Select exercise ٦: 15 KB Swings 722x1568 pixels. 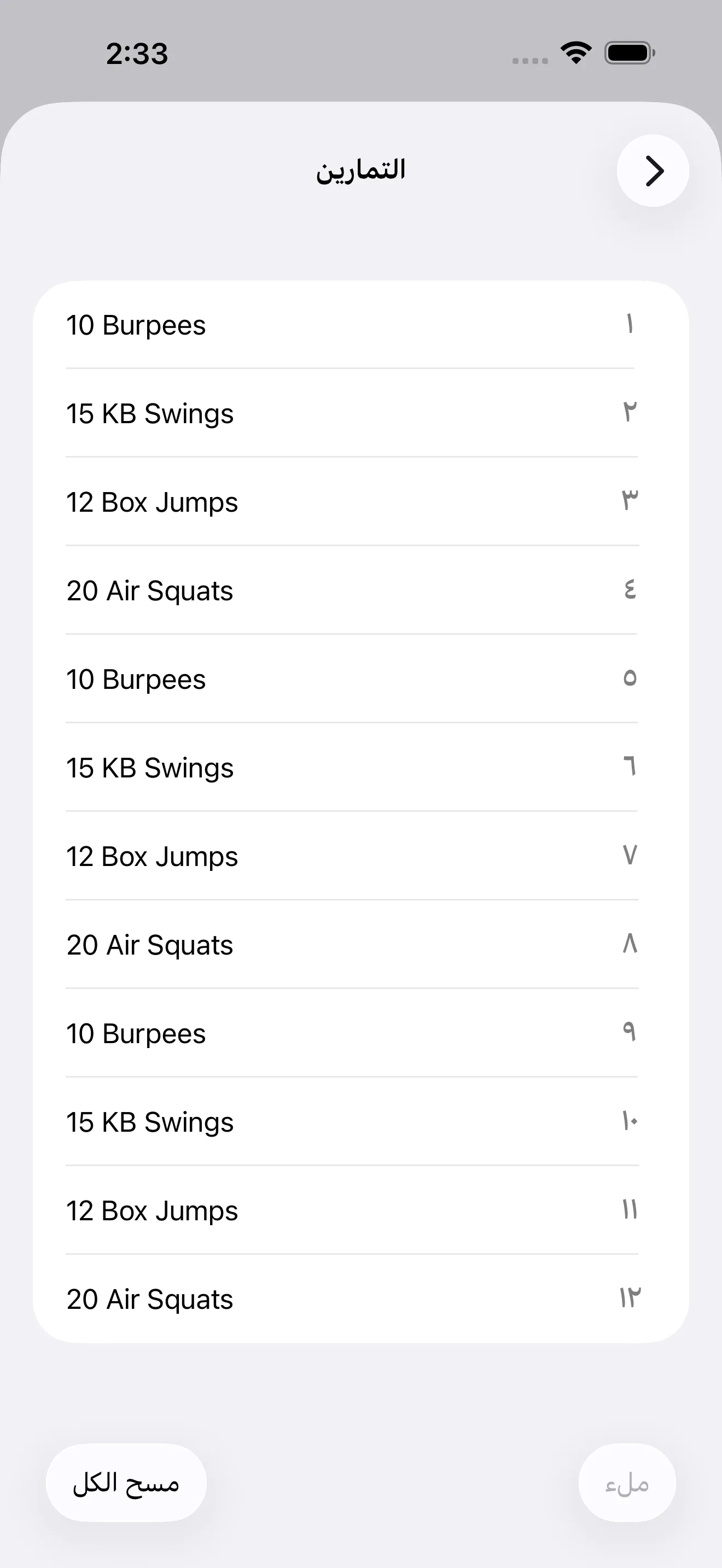pos(360,768)
